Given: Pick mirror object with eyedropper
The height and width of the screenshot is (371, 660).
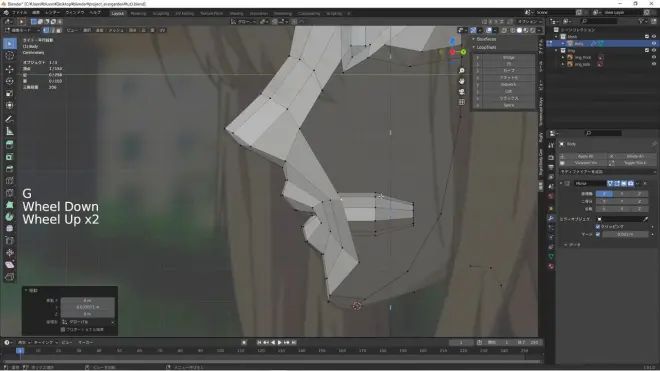Looking at the screenshot, I should pyautogui.click(x=646, y=219).
